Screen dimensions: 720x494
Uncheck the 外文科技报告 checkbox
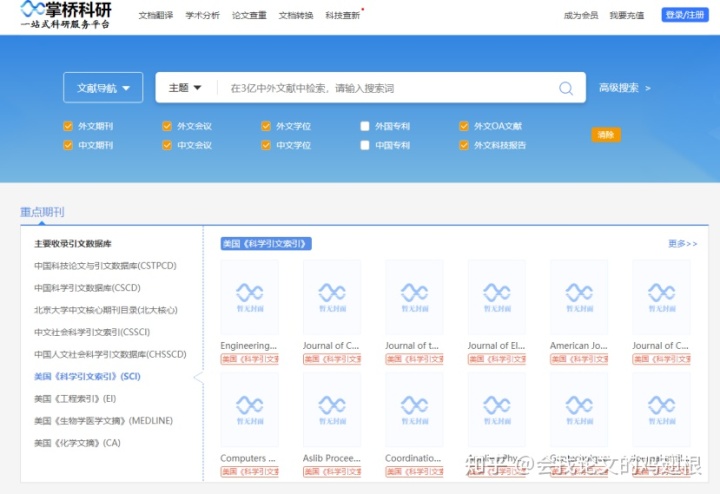464,145
